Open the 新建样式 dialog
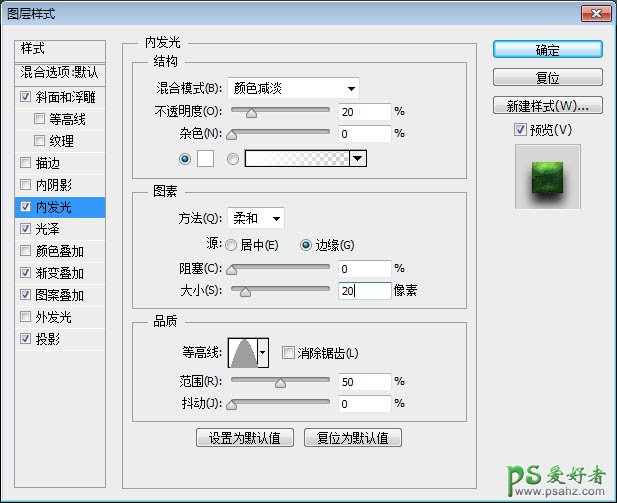 547,105
